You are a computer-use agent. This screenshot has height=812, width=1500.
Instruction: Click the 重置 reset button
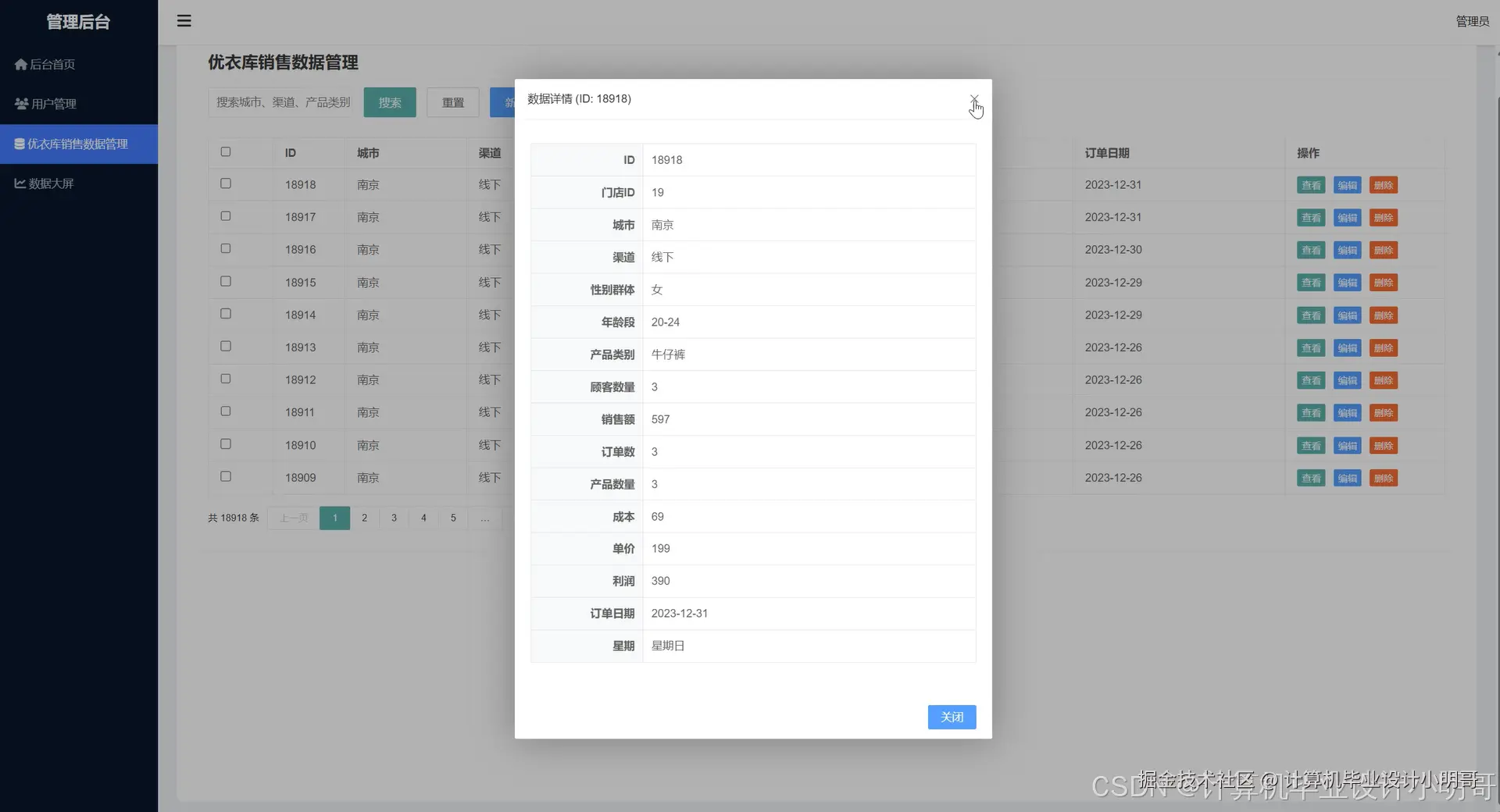(x=452, y=102)
